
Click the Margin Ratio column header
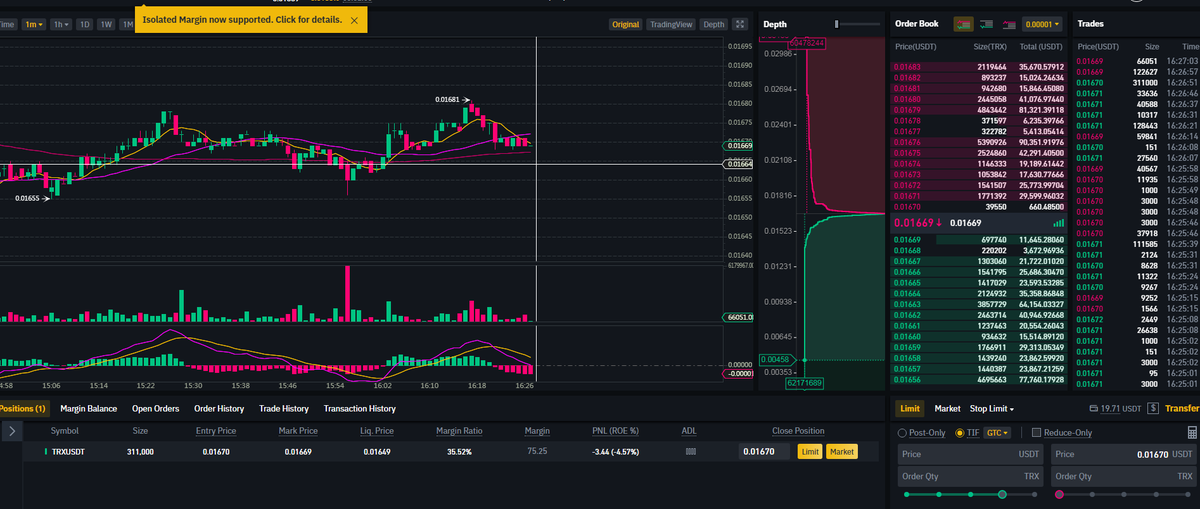click(x=459, y=431)
